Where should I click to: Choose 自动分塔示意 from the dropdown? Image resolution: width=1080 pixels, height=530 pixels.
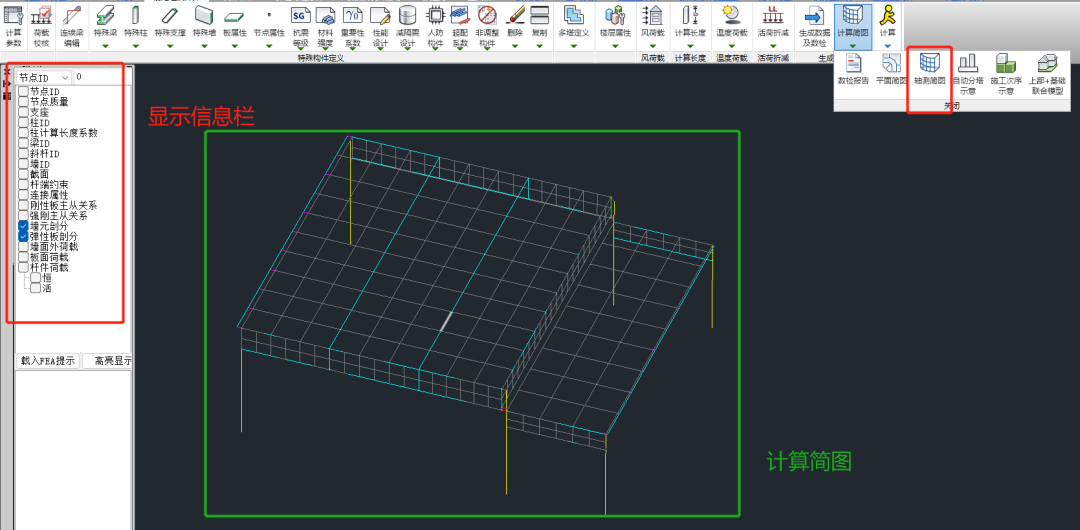tap(968, 74)
